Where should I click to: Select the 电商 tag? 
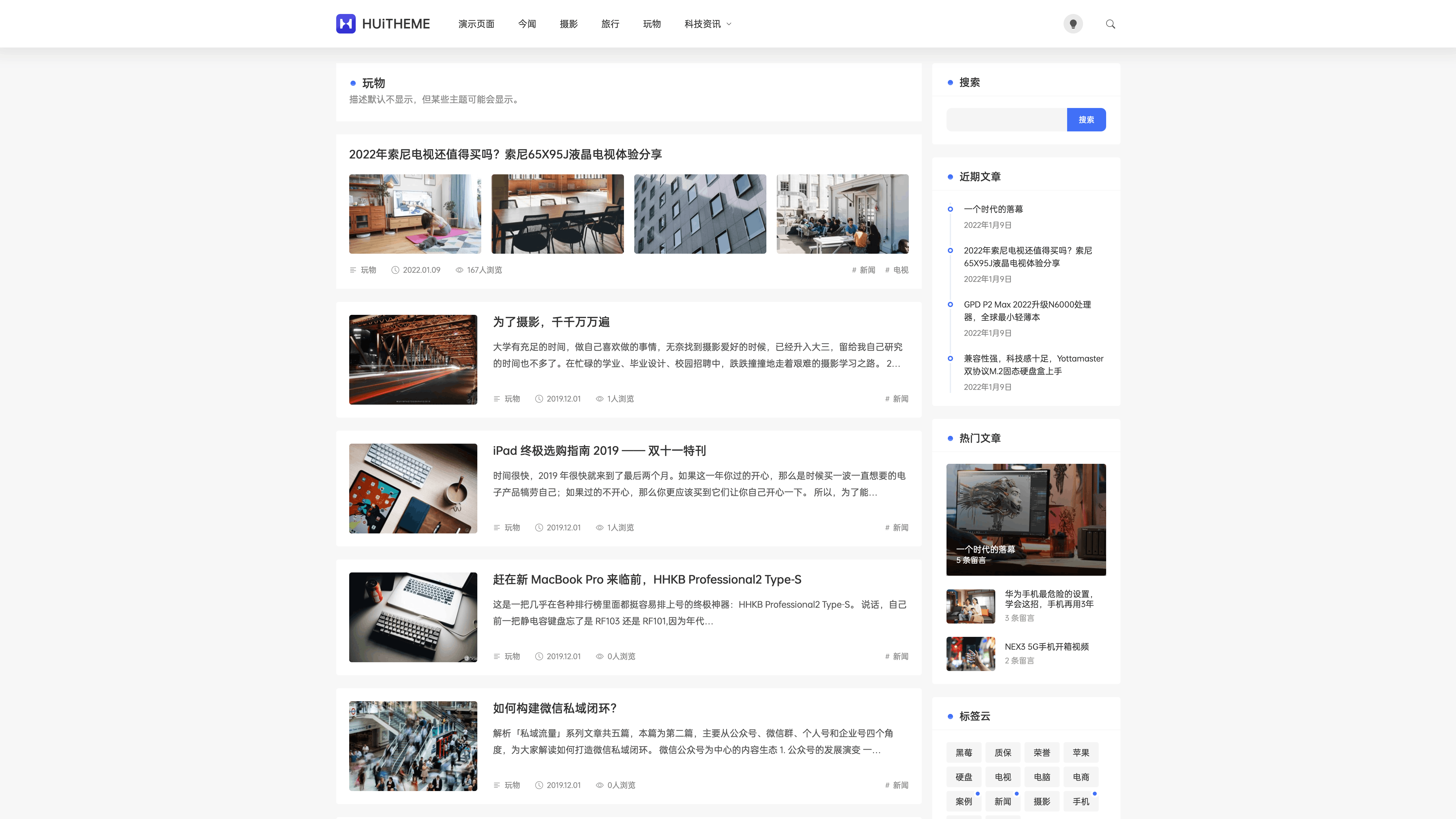click(x=1081, y=777)
